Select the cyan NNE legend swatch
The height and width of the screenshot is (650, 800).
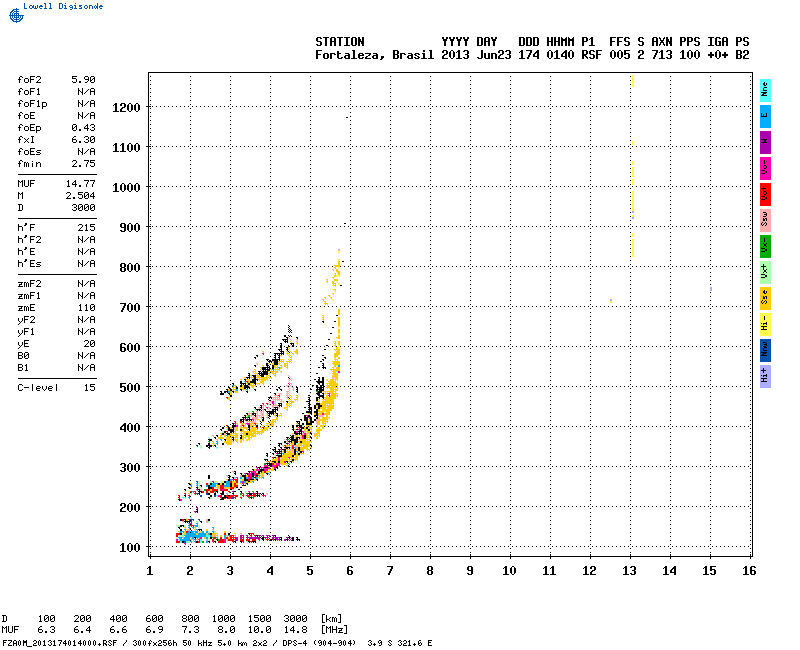[765, 90]
